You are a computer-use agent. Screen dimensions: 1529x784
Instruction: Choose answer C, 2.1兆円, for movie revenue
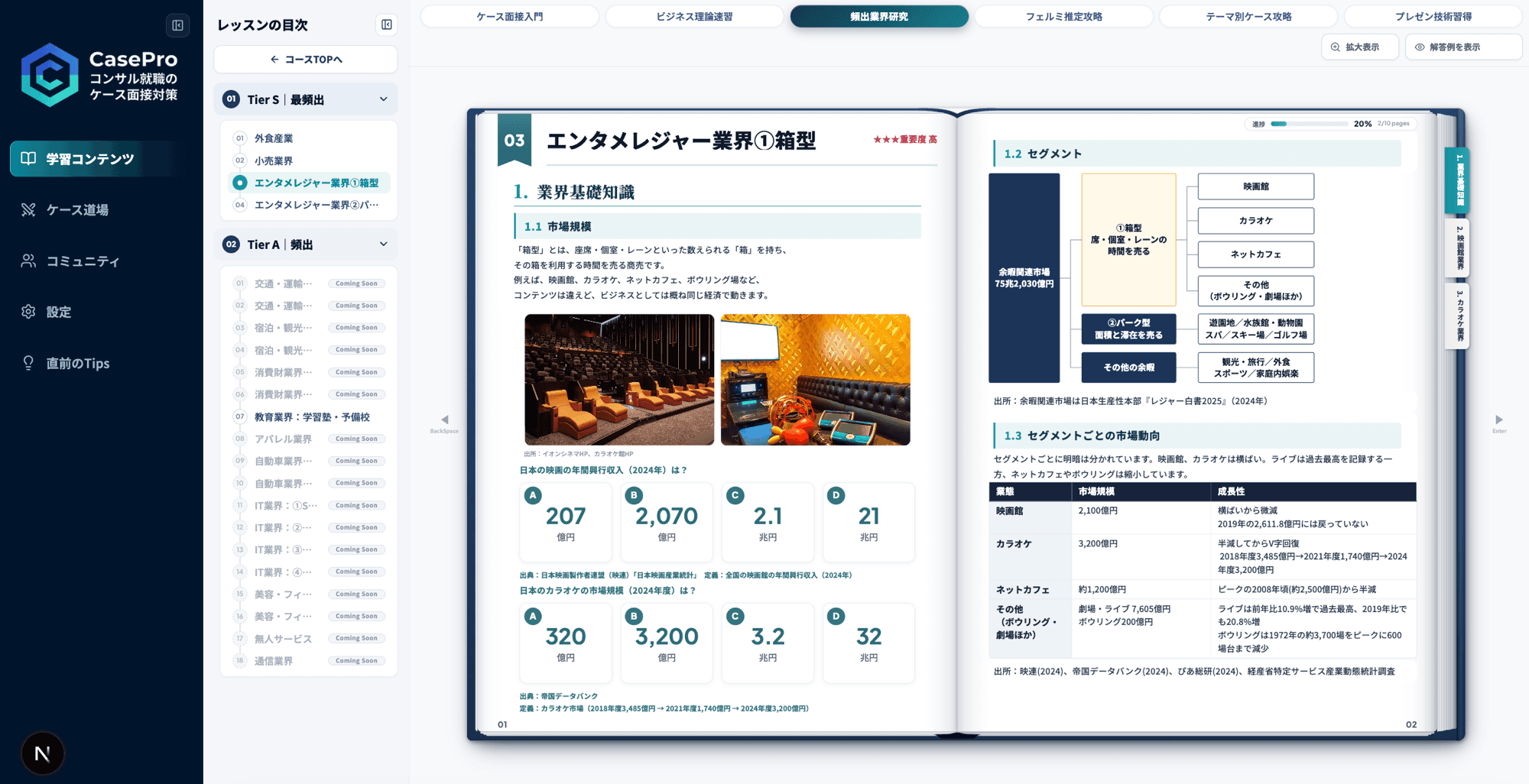coord(768,522)
